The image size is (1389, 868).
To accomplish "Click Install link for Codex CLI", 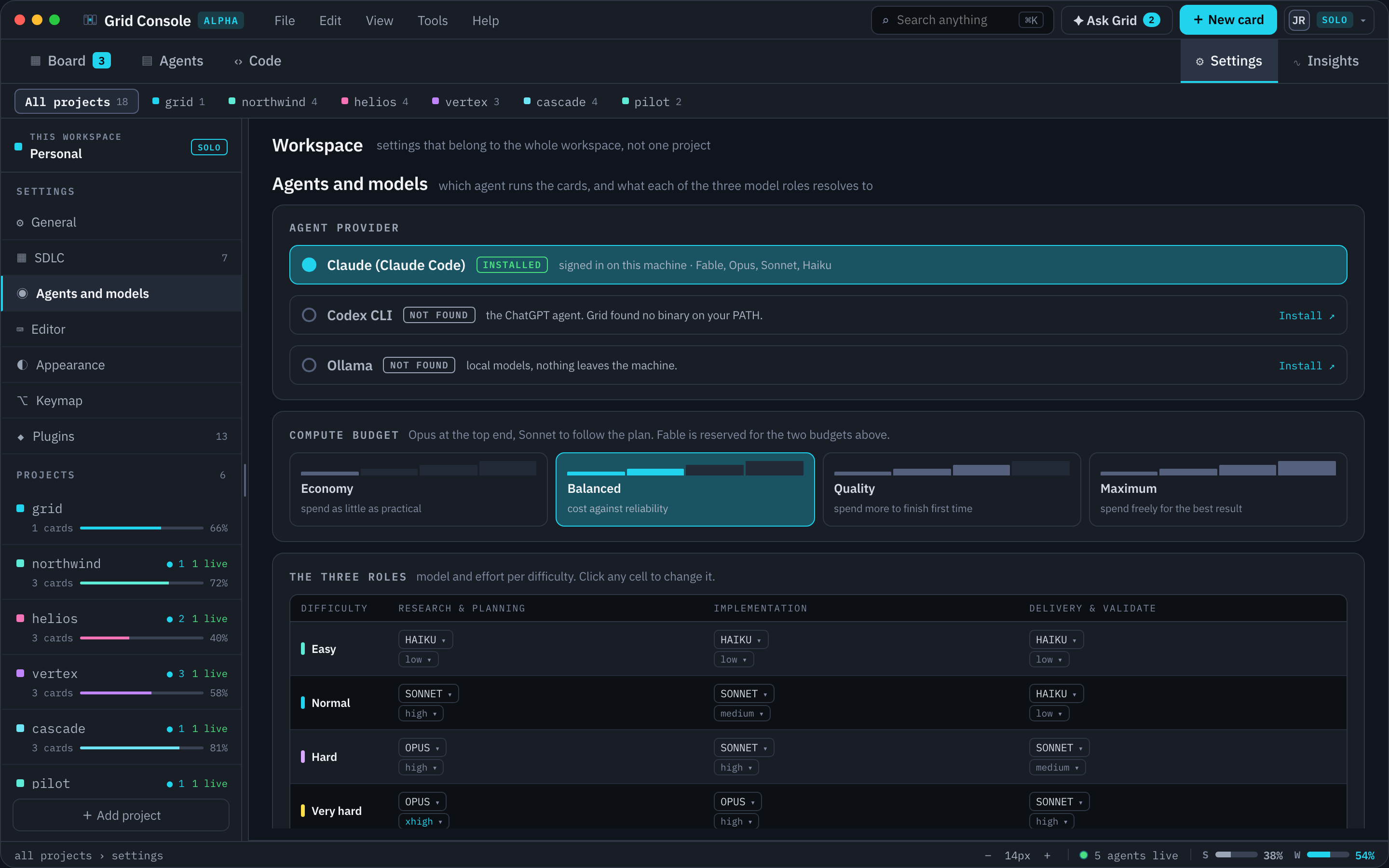I will [x=1307, y=316].
